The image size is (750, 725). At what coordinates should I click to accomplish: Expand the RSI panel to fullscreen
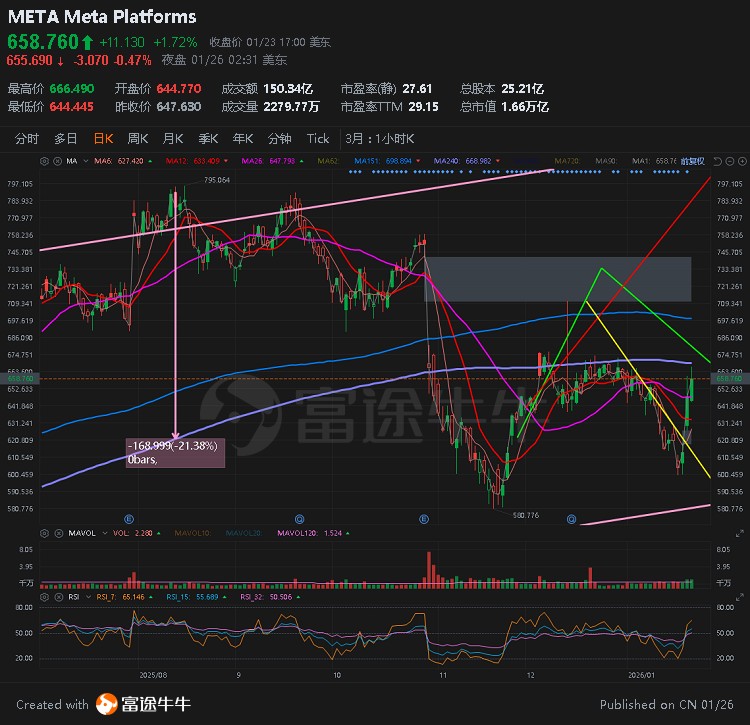tap(739, 597)
